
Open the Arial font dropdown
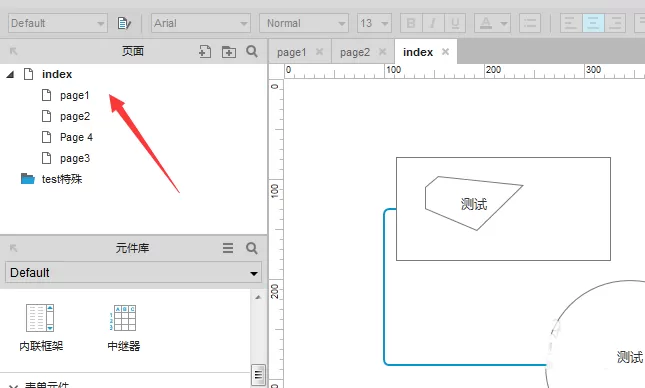pos(201,23)
